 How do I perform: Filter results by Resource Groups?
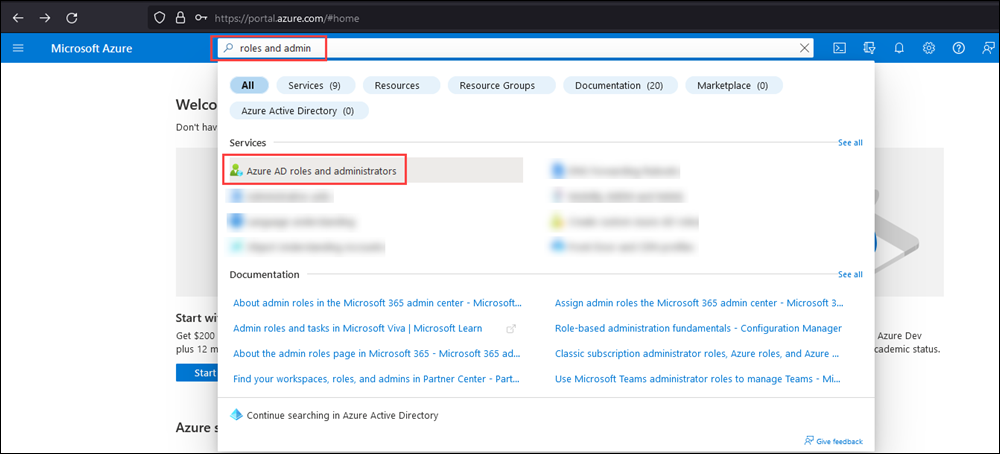tap(497, 86)
